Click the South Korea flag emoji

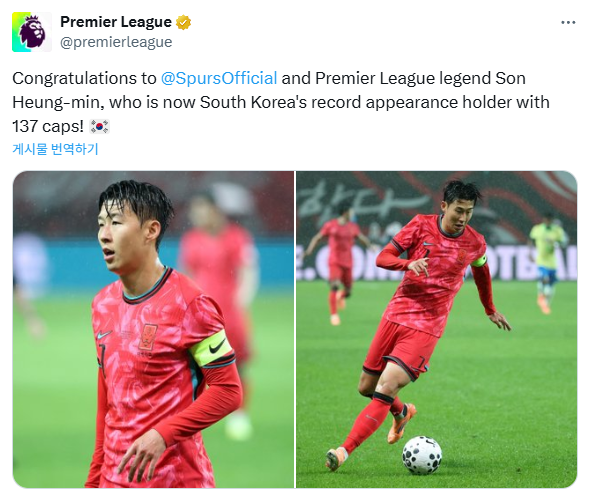100,126
